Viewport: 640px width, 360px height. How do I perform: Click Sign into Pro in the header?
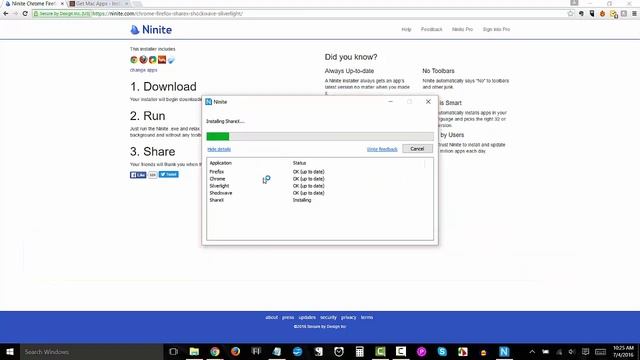coord(496,29)
